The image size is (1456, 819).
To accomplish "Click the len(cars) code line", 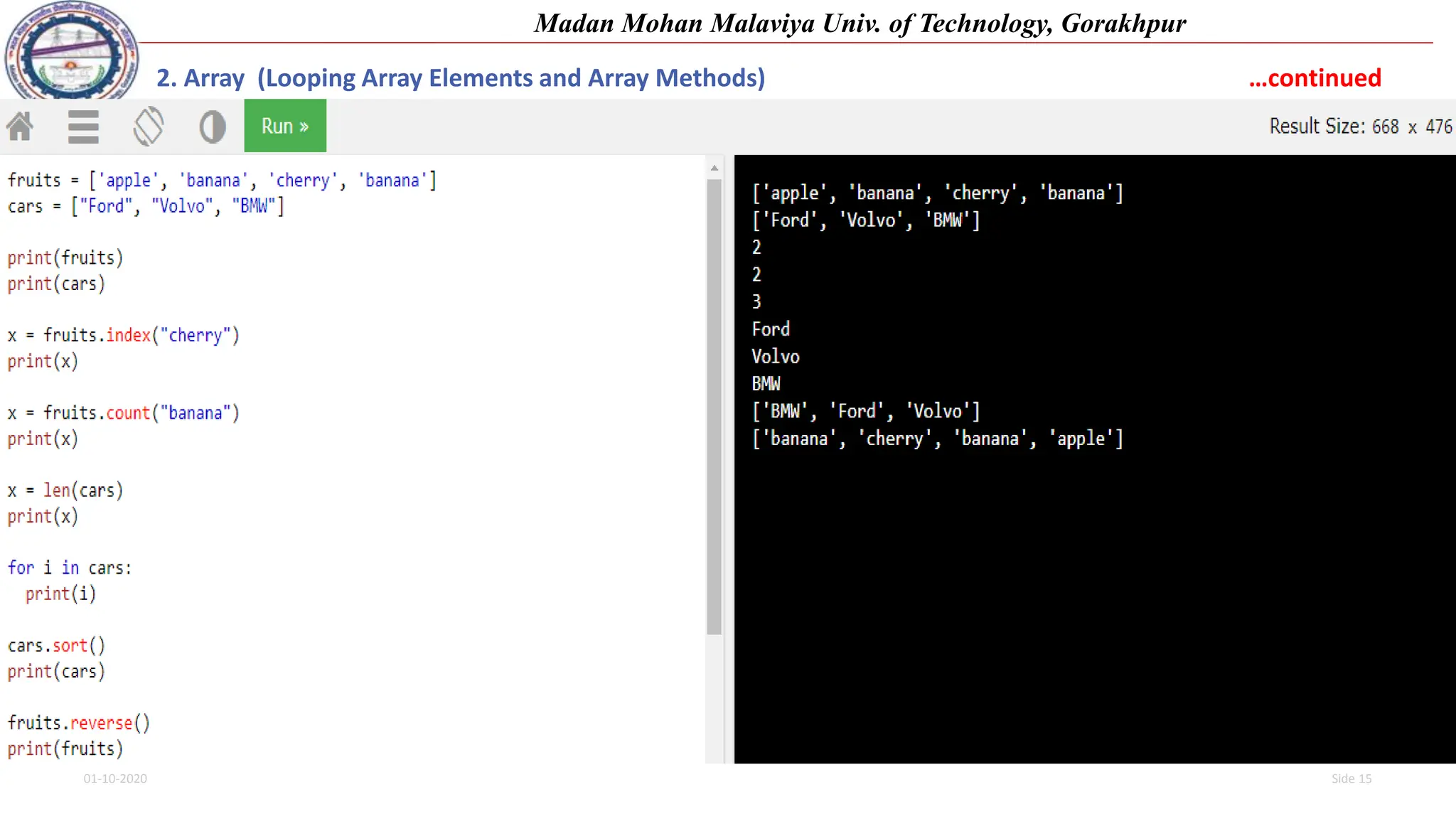I will pyautogui.click(x=65, y=491).
